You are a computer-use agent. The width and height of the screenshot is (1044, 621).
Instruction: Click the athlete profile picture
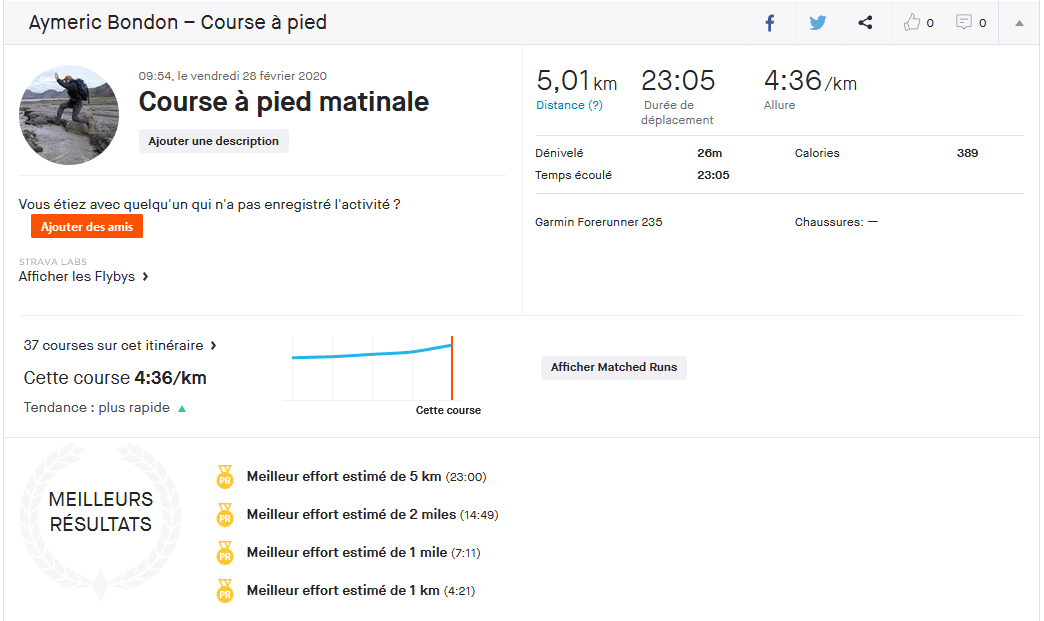tap(69, 115)
